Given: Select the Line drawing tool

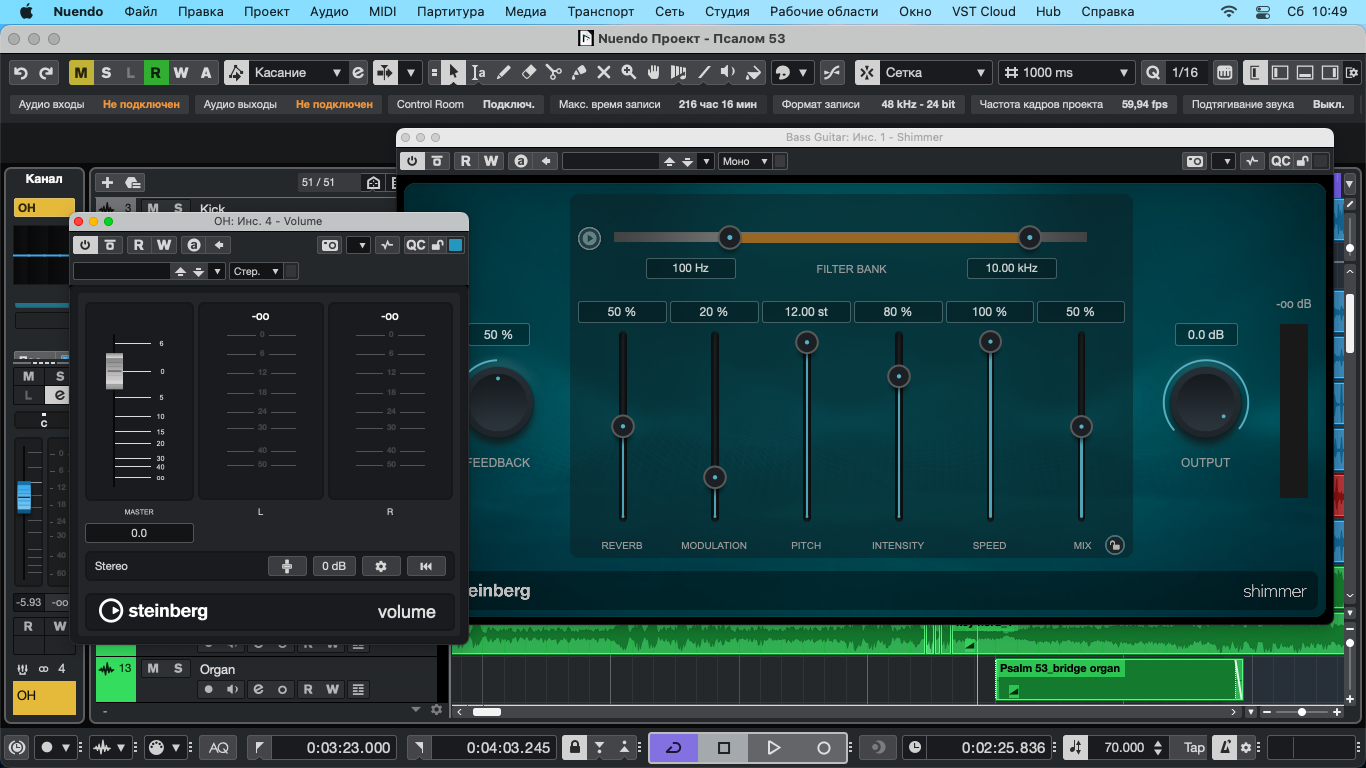Looking at the screenshot, I should point(704,72).
